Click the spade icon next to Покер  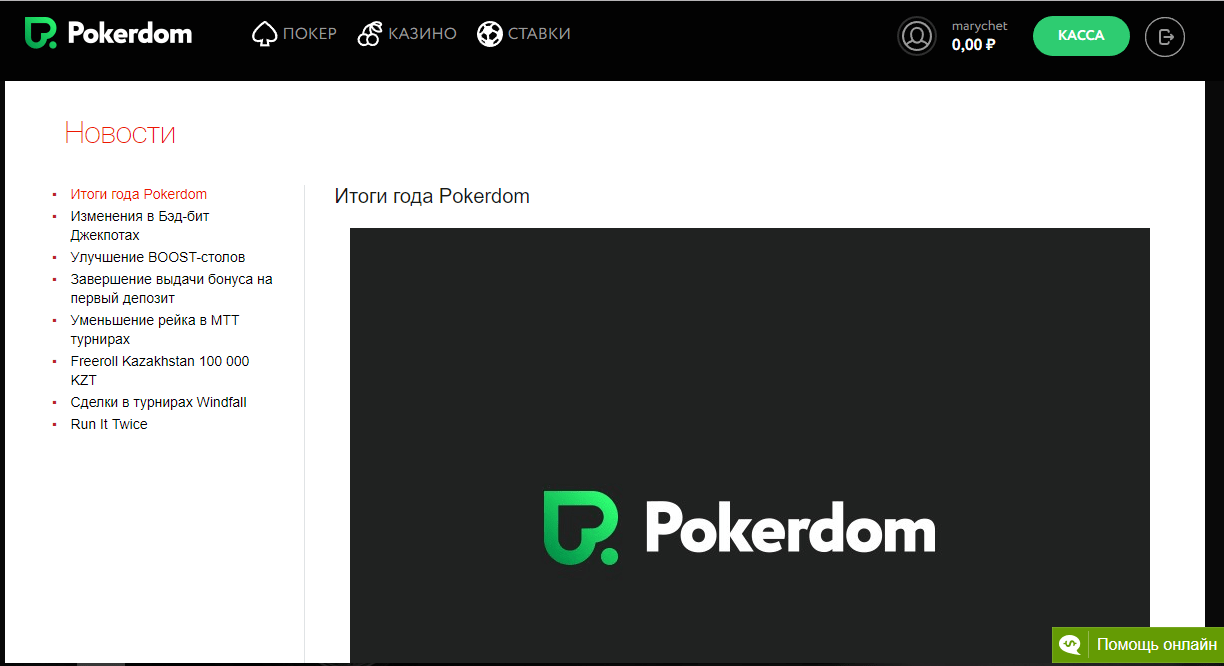coord(264,35)
